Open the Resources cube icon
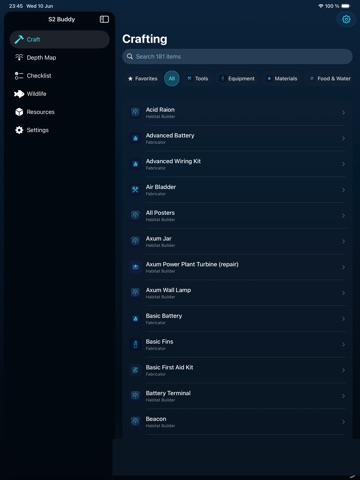 coord(19,112)
